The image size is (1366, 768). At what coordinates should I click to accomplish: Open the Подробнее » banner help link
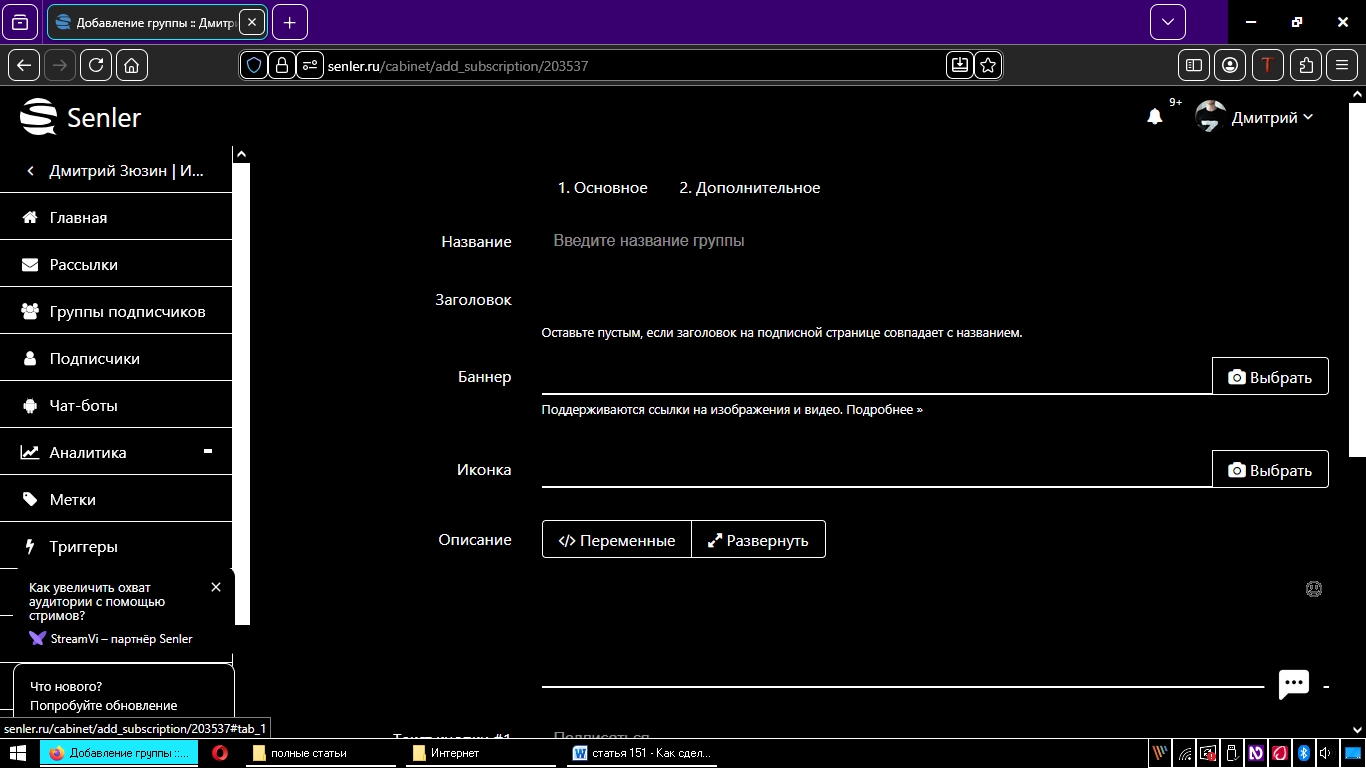tap(884, 410)
